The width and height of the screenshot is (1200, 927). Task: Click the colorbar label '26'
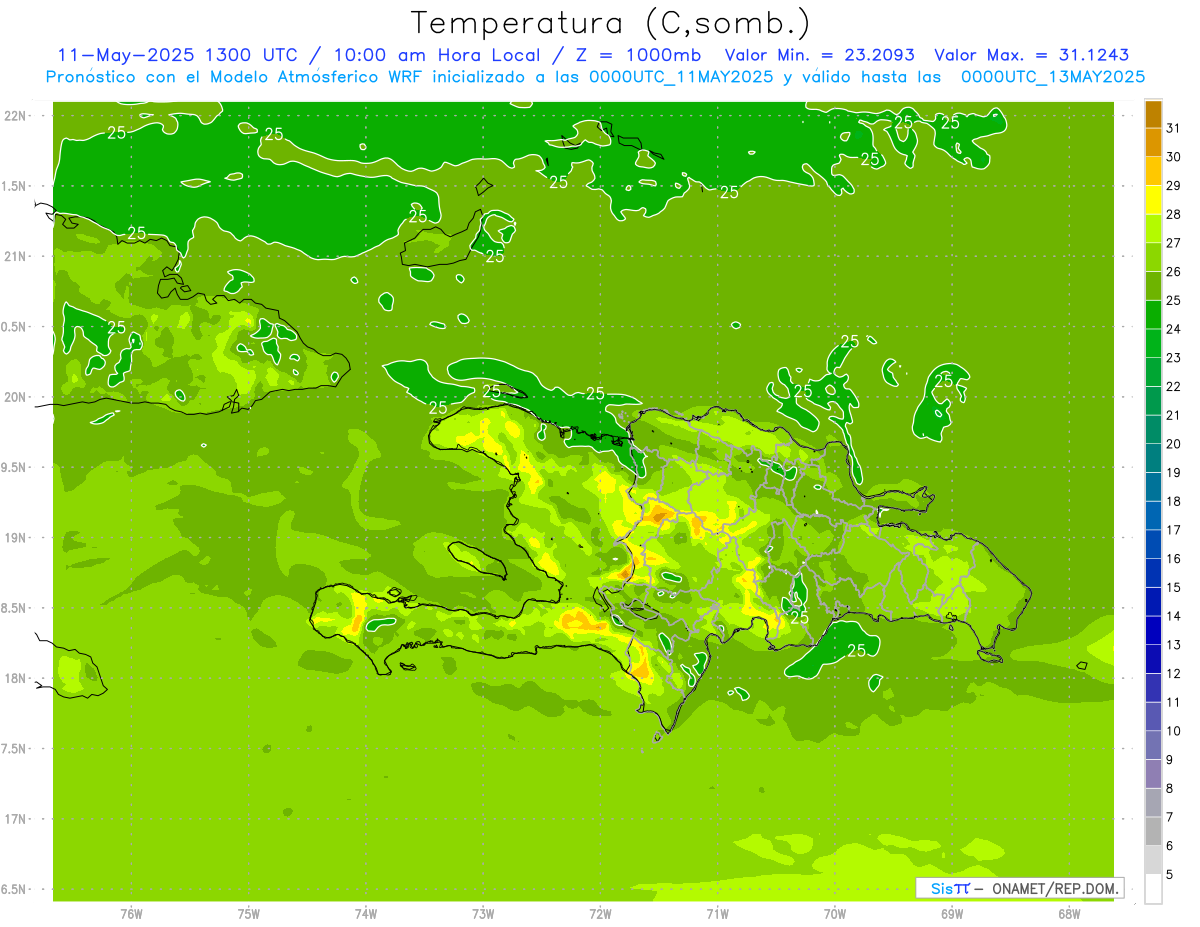[1173, 272]
